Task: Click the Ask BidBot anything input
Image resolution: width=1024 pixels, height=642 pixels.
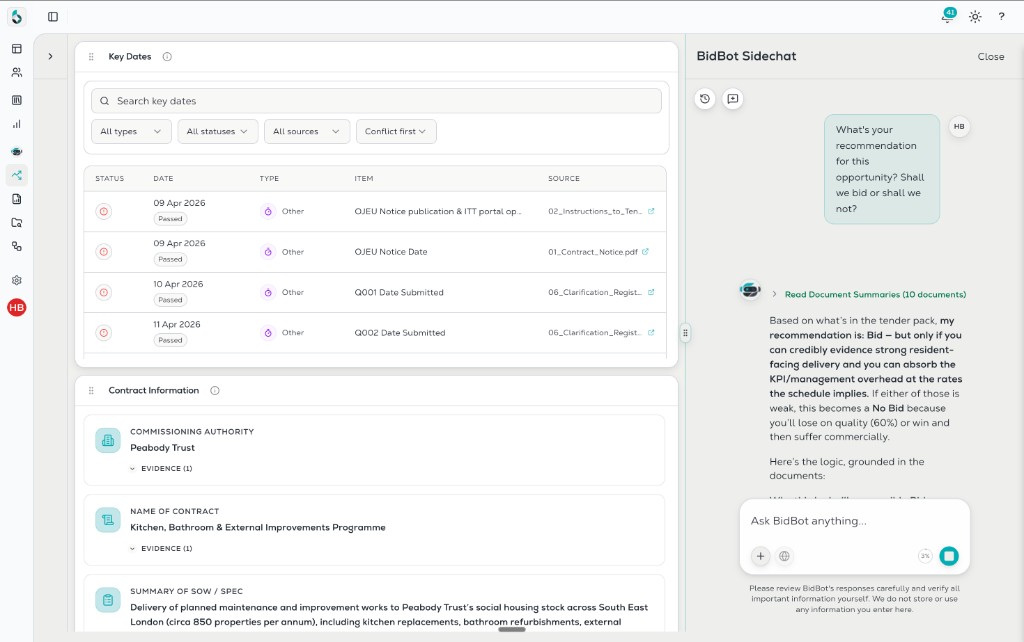Action: click(x=854, y=521)
